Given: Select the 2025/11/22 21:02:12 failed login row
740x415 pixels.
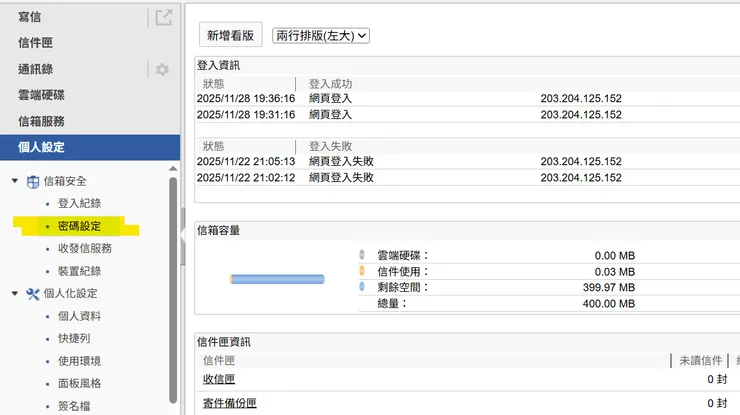Looking at the screenshot, I should pos(467,178).
